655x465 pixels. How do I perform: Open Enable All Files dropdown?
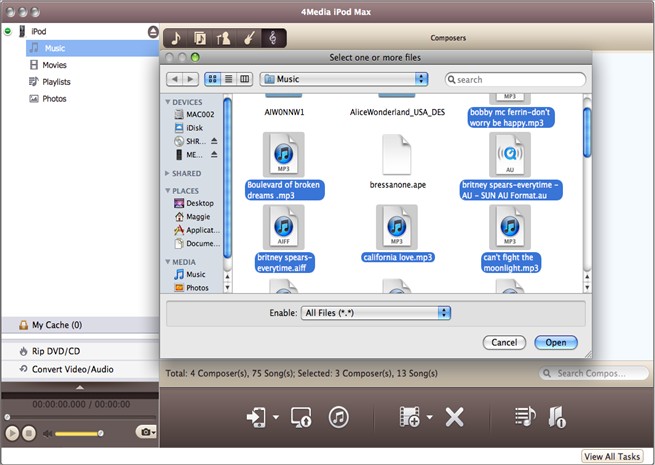[376, 313]
